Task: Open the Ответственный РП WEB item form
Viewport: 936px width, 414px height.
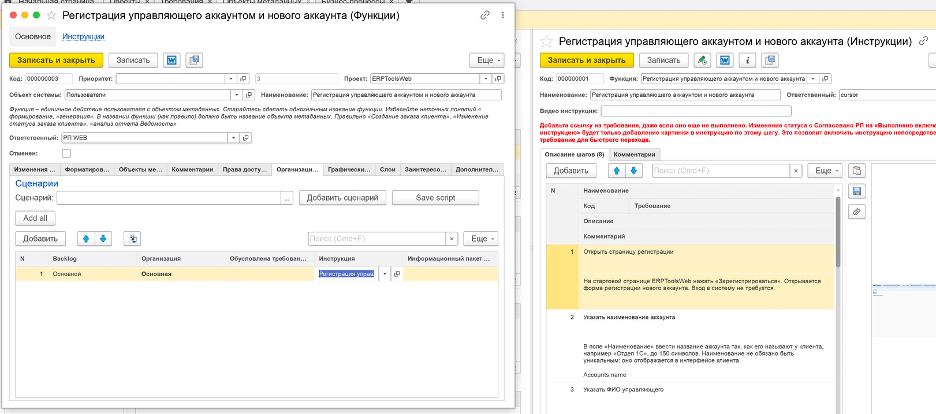Action: (x=247, y=138)
